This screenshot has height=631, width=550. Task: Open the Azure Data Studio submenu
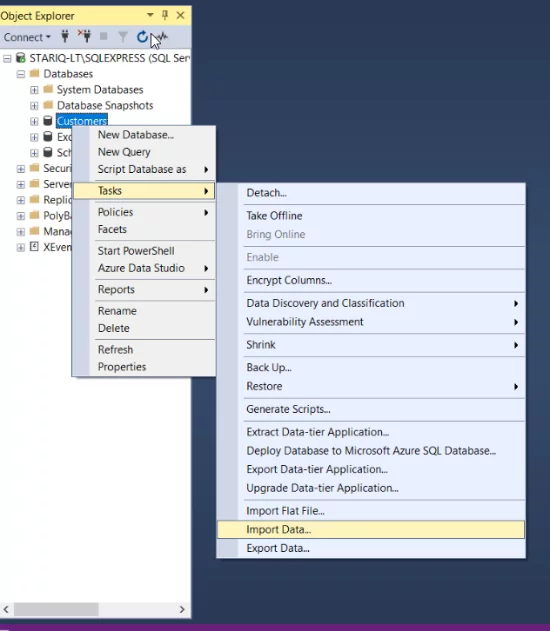[144, 268]
